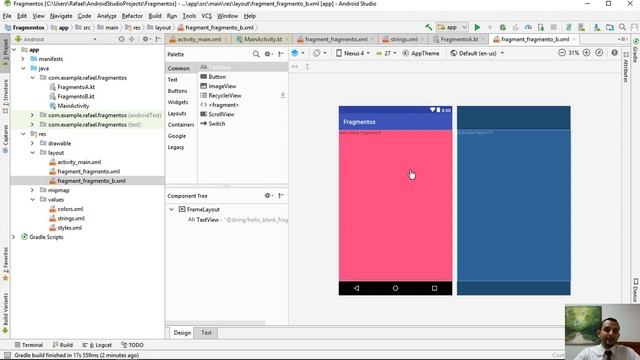Open the Structure tool window

(x=5, y=96)
